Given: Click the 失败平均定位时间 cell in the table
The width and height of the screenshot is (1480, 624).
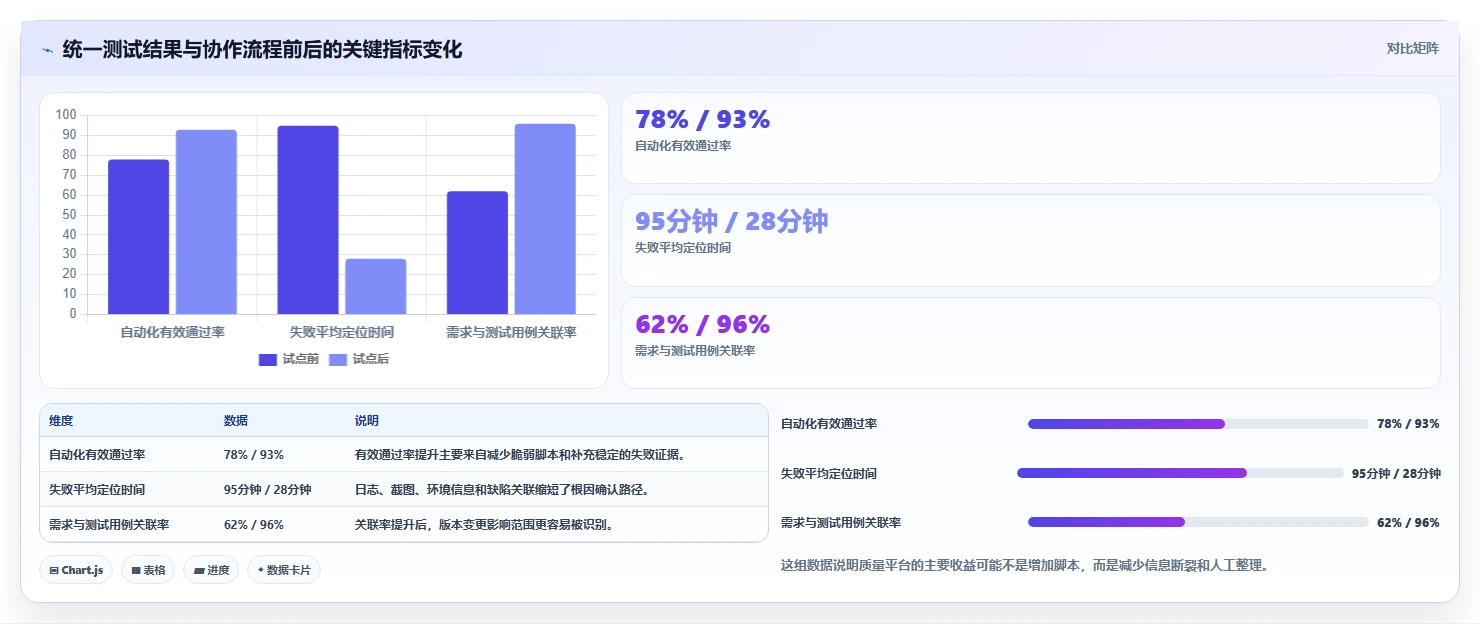Looking at the screenshot, I should pos(97,489).
